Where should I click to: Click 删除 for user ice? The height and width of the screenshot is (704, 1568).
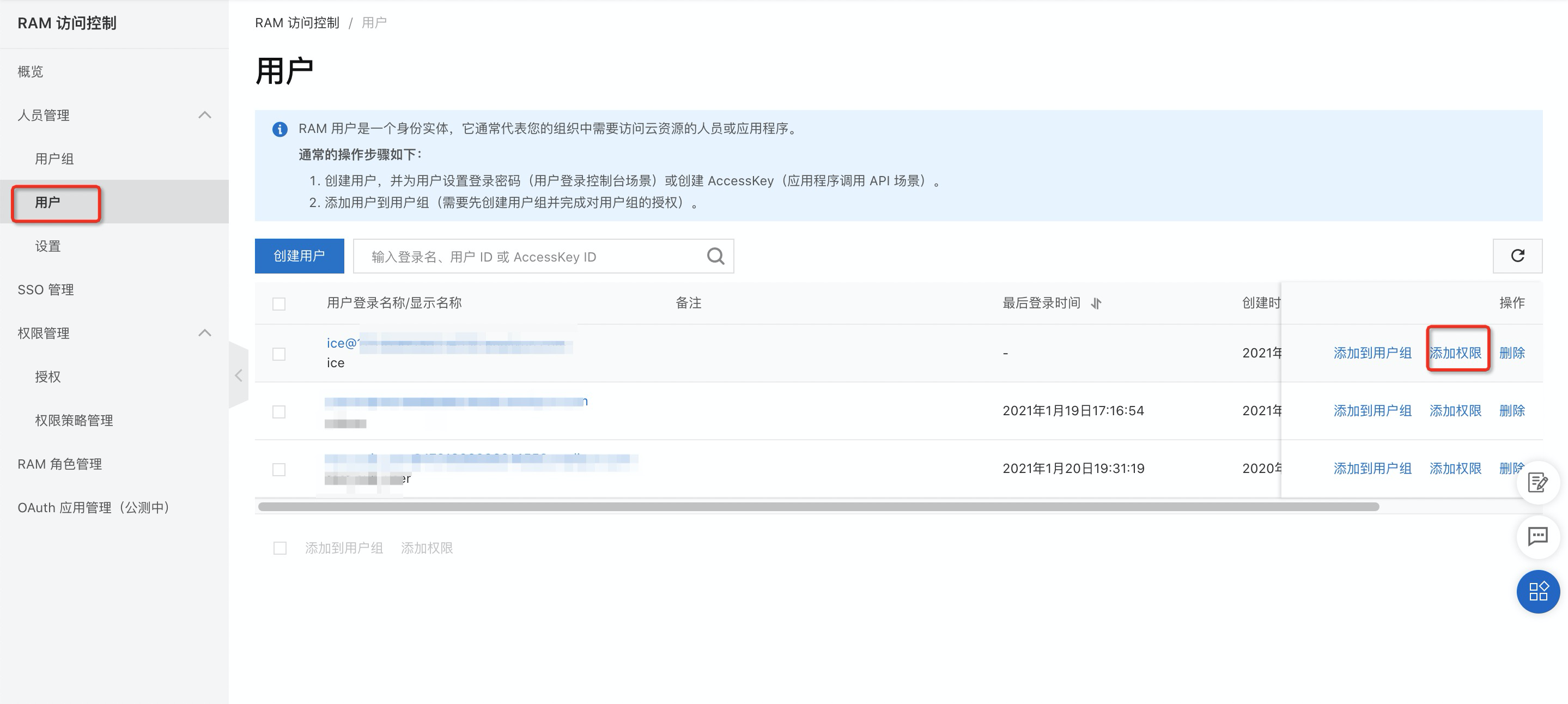point(1511,353)
